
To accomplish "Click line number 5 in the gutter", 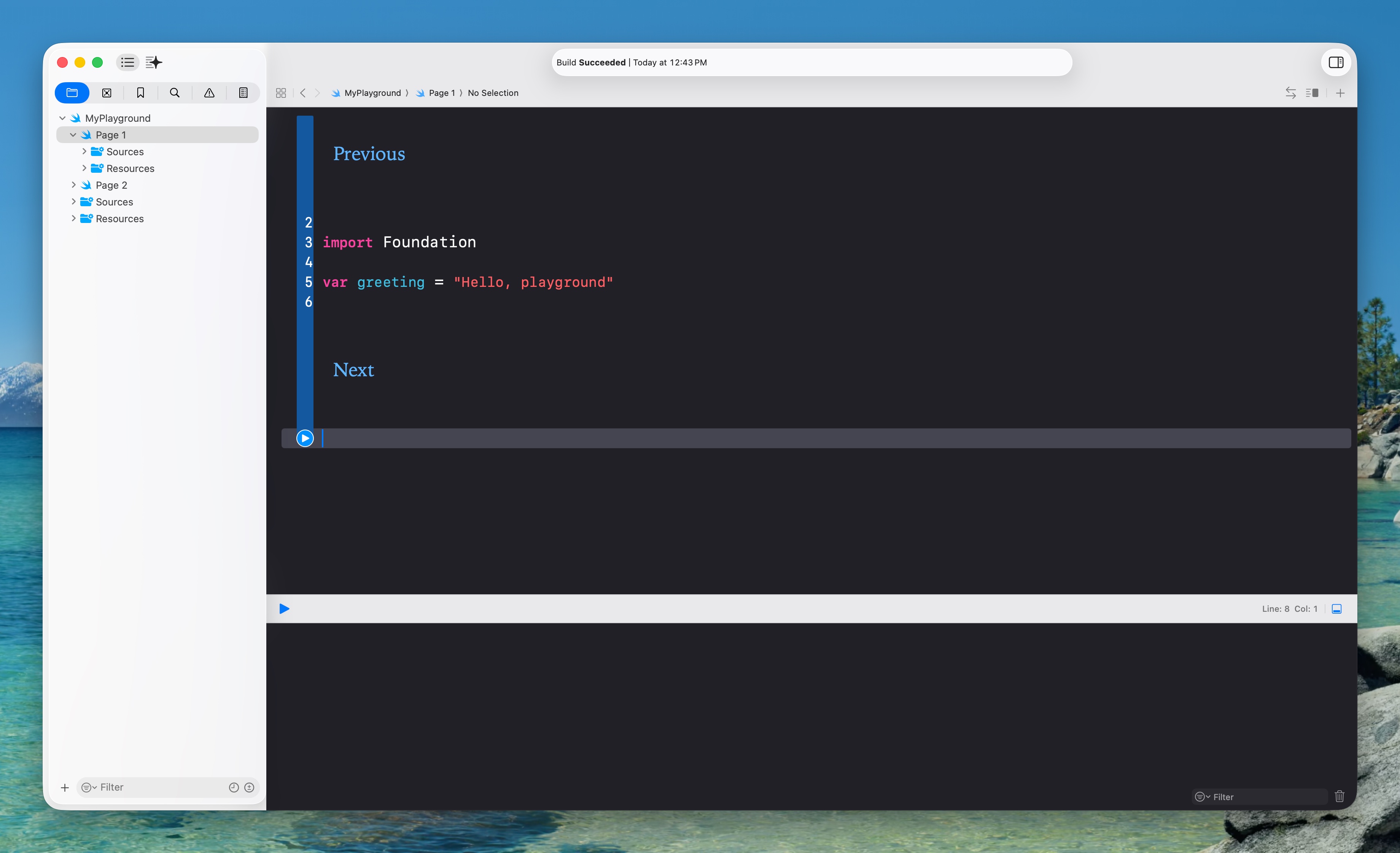I will click(309, 282).
